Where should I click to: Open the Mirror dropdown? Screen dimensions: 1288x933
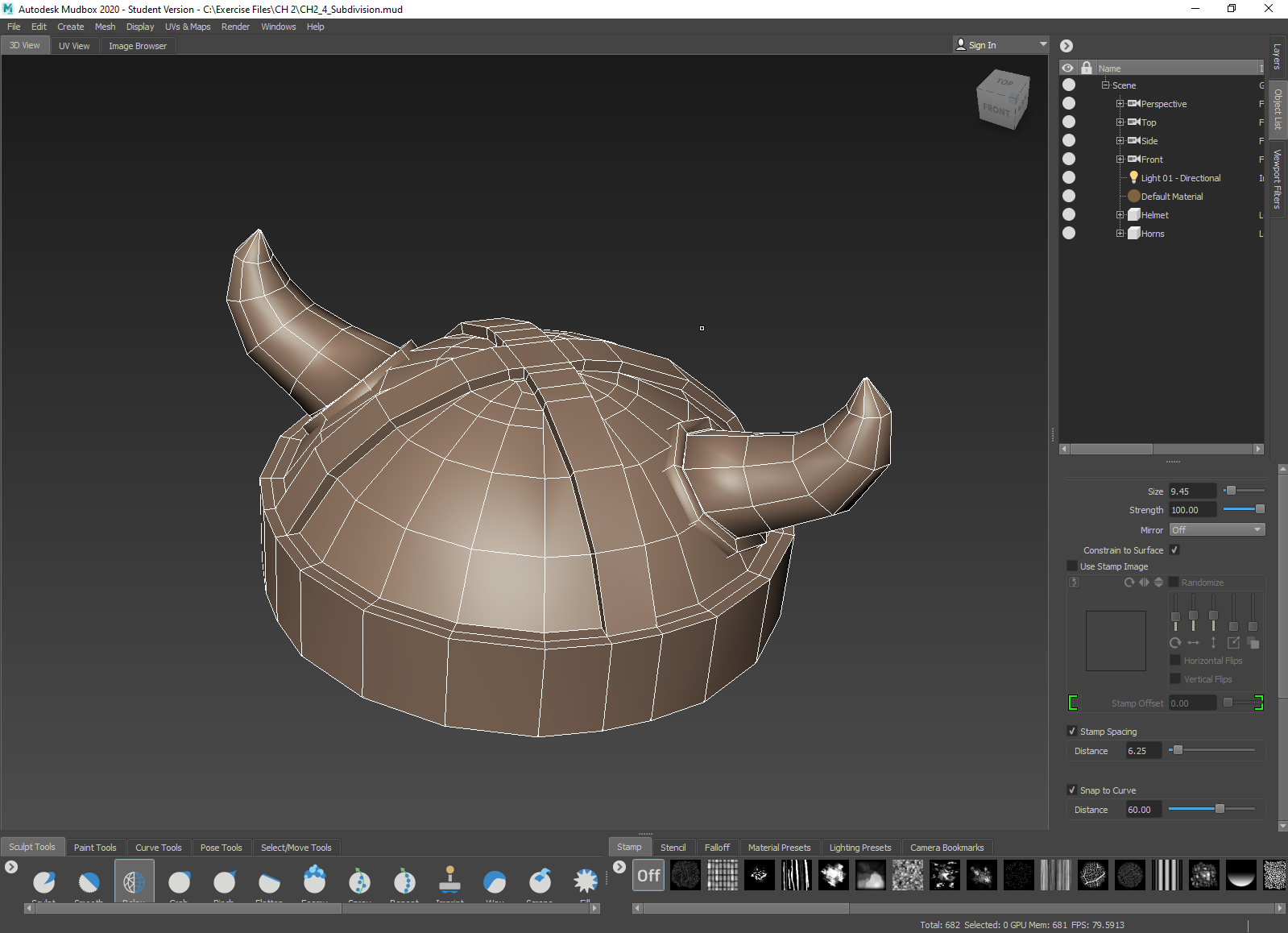1216,530
